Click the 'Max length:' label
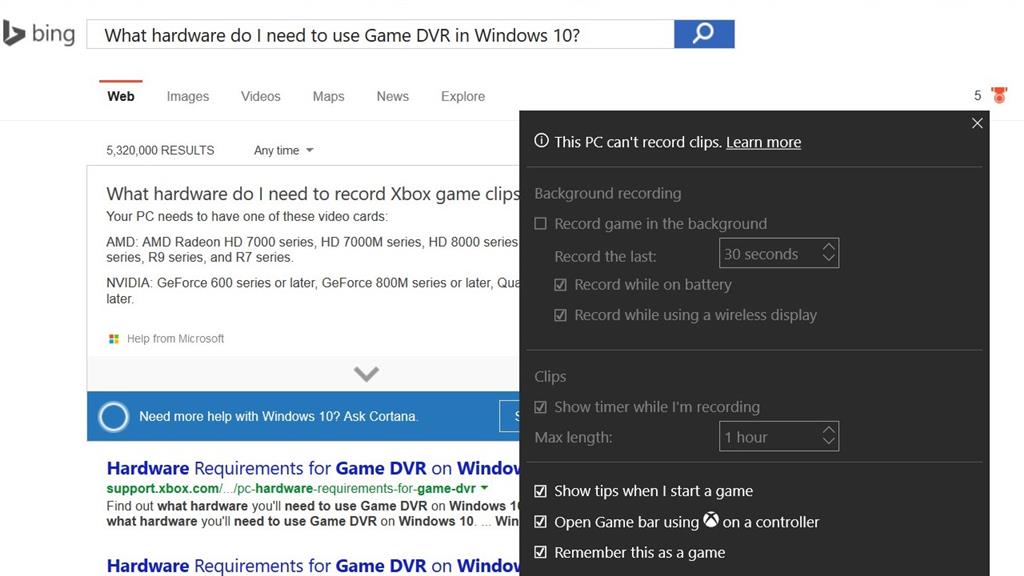Screen dimensions: 1024x576 coord(573,438)
